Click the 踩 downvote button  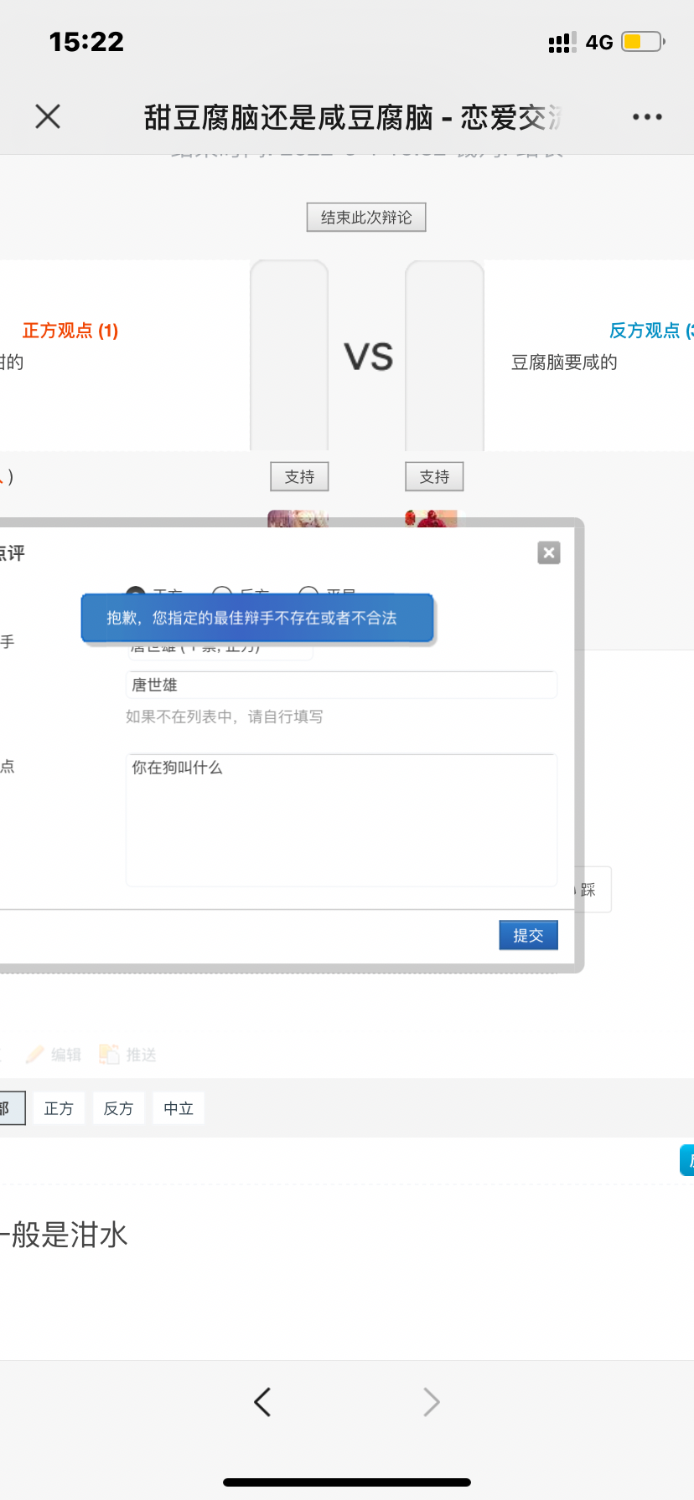(x=590, y=890)
